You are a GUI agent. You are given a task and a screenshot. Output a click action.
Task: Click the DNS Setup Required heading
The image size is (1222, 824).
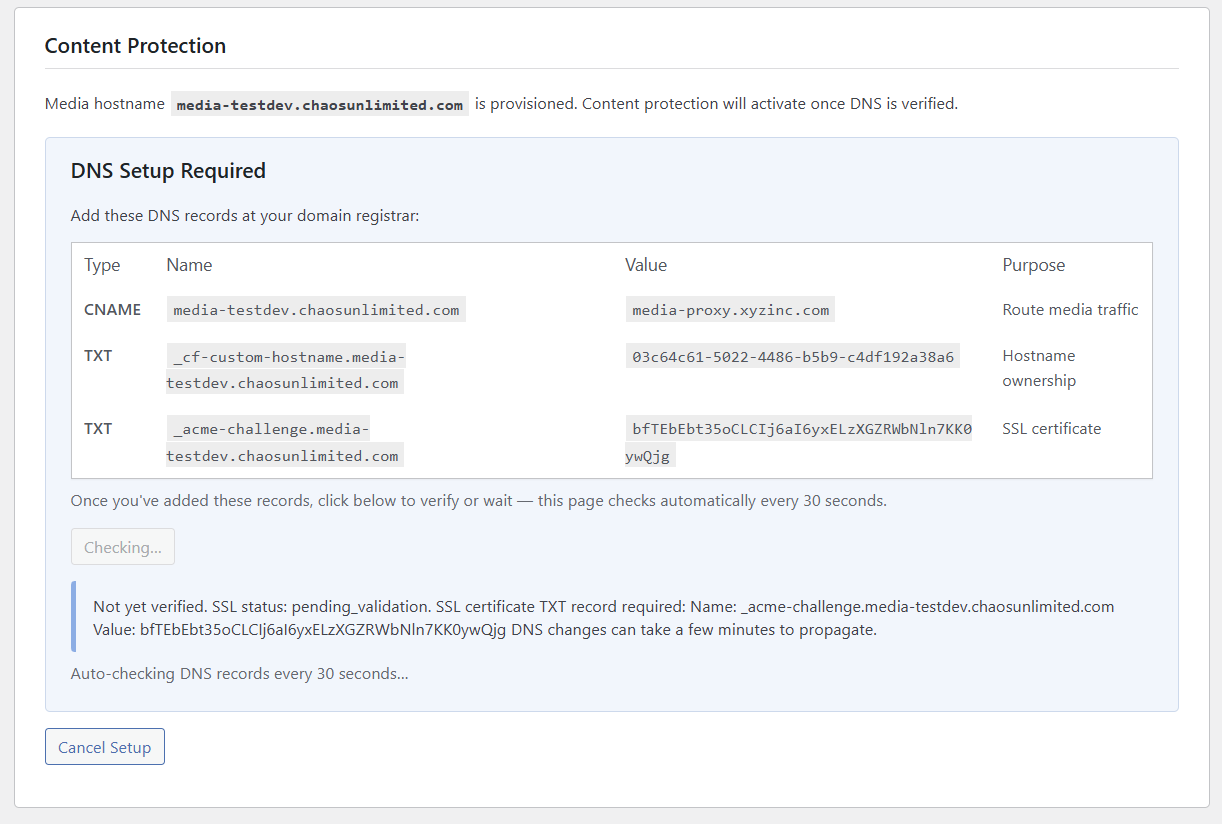(168, 170)
